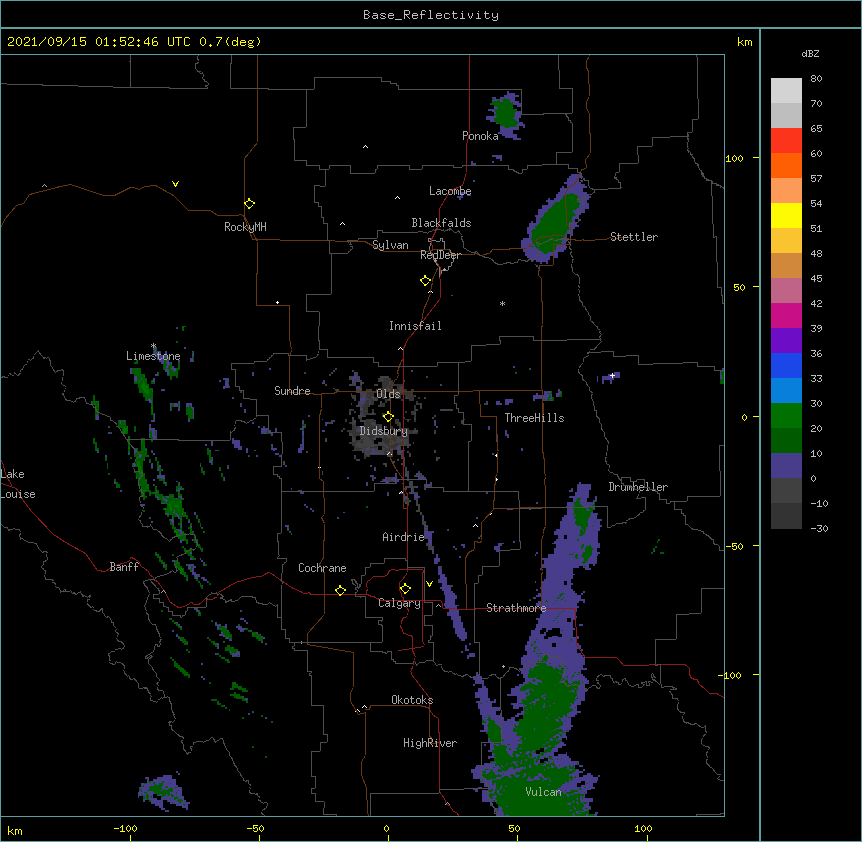Click the -100 tick on the bottom axis
Screen dimensions: 862x842
click(x=125, y=828)
